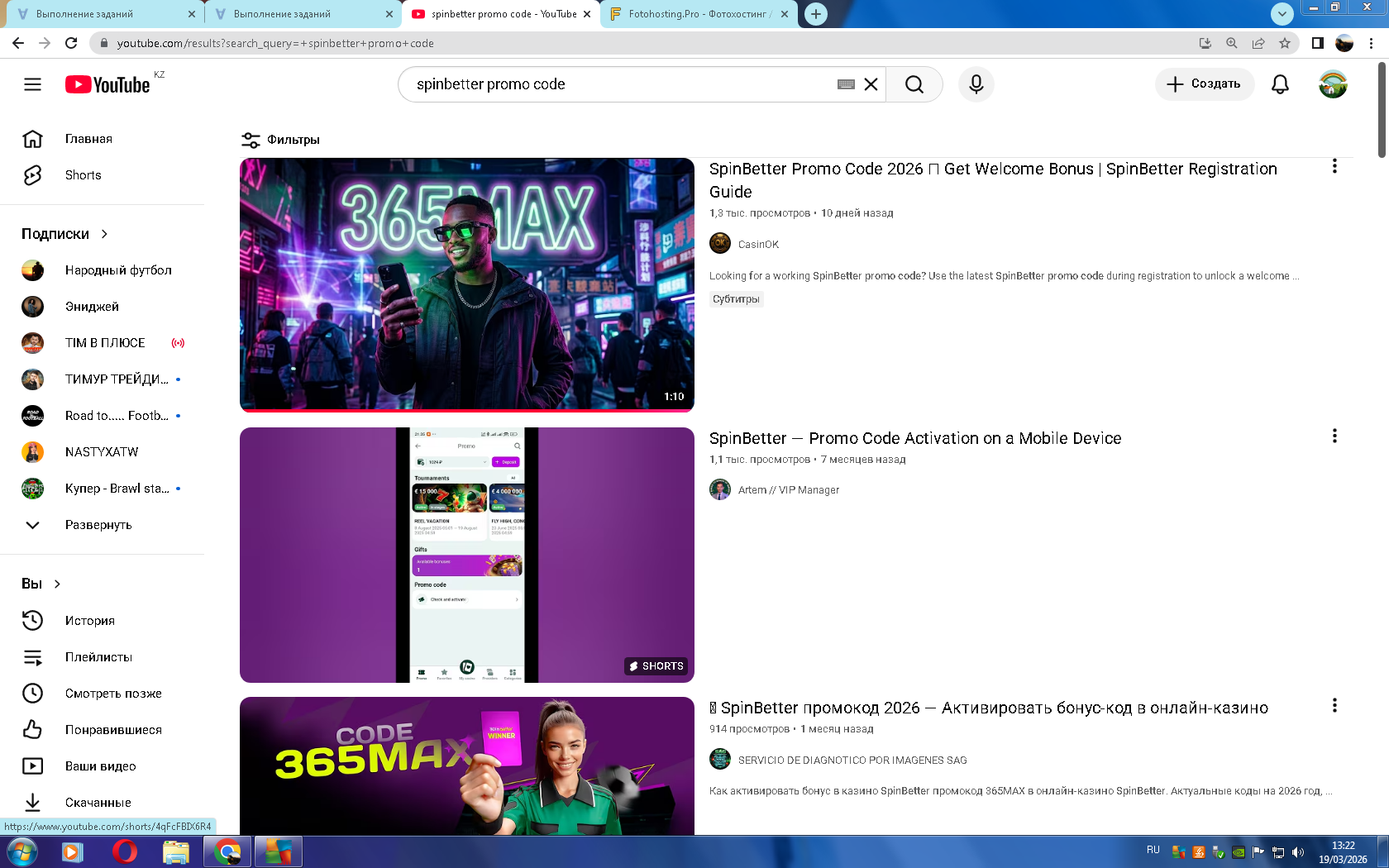Open the CasinOK channel link
Screen dimensions: 1389x868
[758, 245]
